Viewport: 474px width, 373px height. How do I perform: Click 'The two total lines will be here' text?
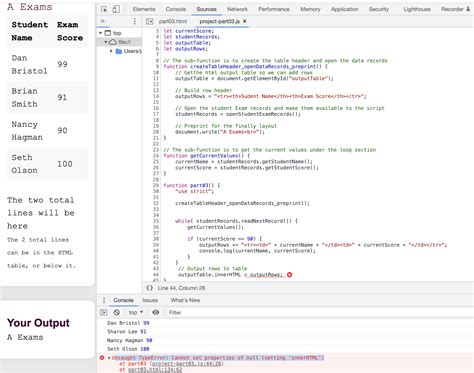(41, 213)
